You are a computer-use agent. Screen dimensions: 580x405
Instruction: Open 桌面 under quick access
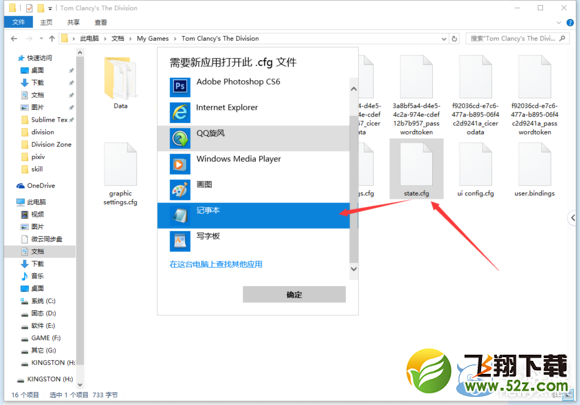33,70
